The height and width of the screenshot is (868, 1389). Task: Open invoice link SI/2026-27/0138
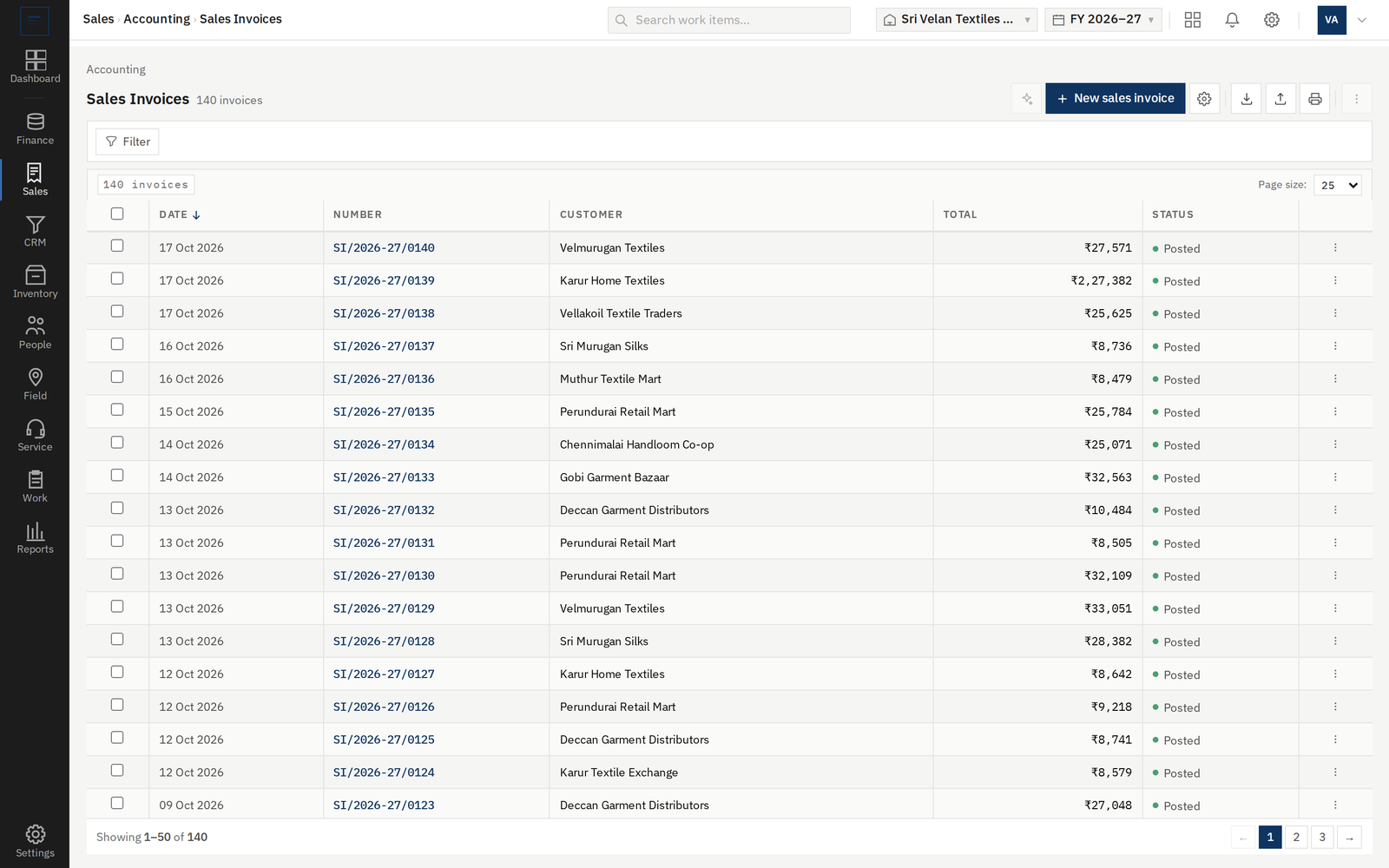384,313
